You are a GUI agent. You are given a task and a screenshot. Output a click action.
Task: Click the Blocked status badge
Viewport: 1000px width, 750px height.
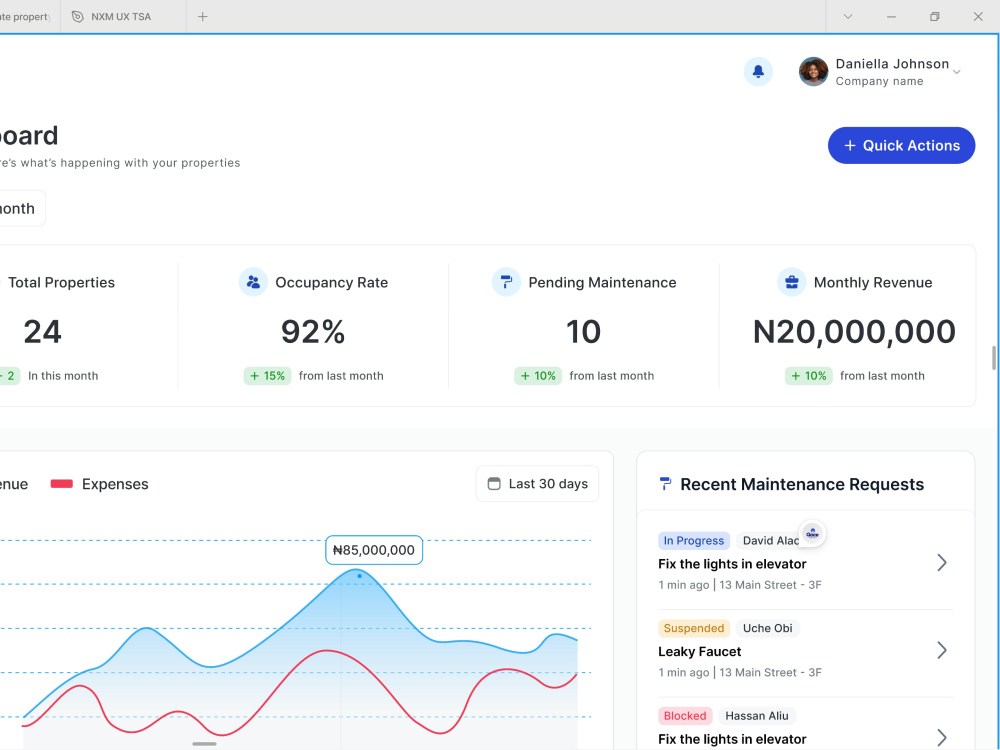[685, 716]
